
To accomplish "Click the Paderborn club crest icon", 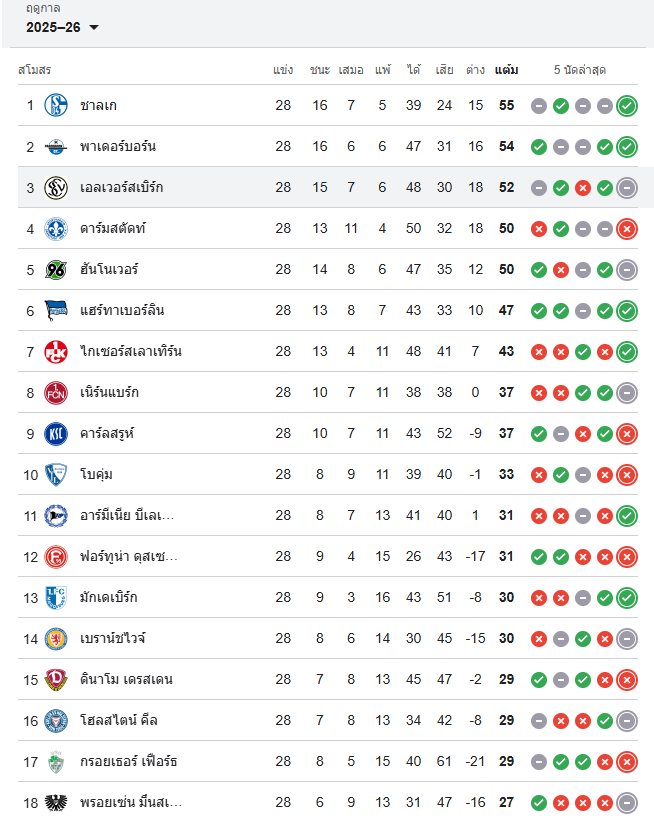I will point(55,146).
